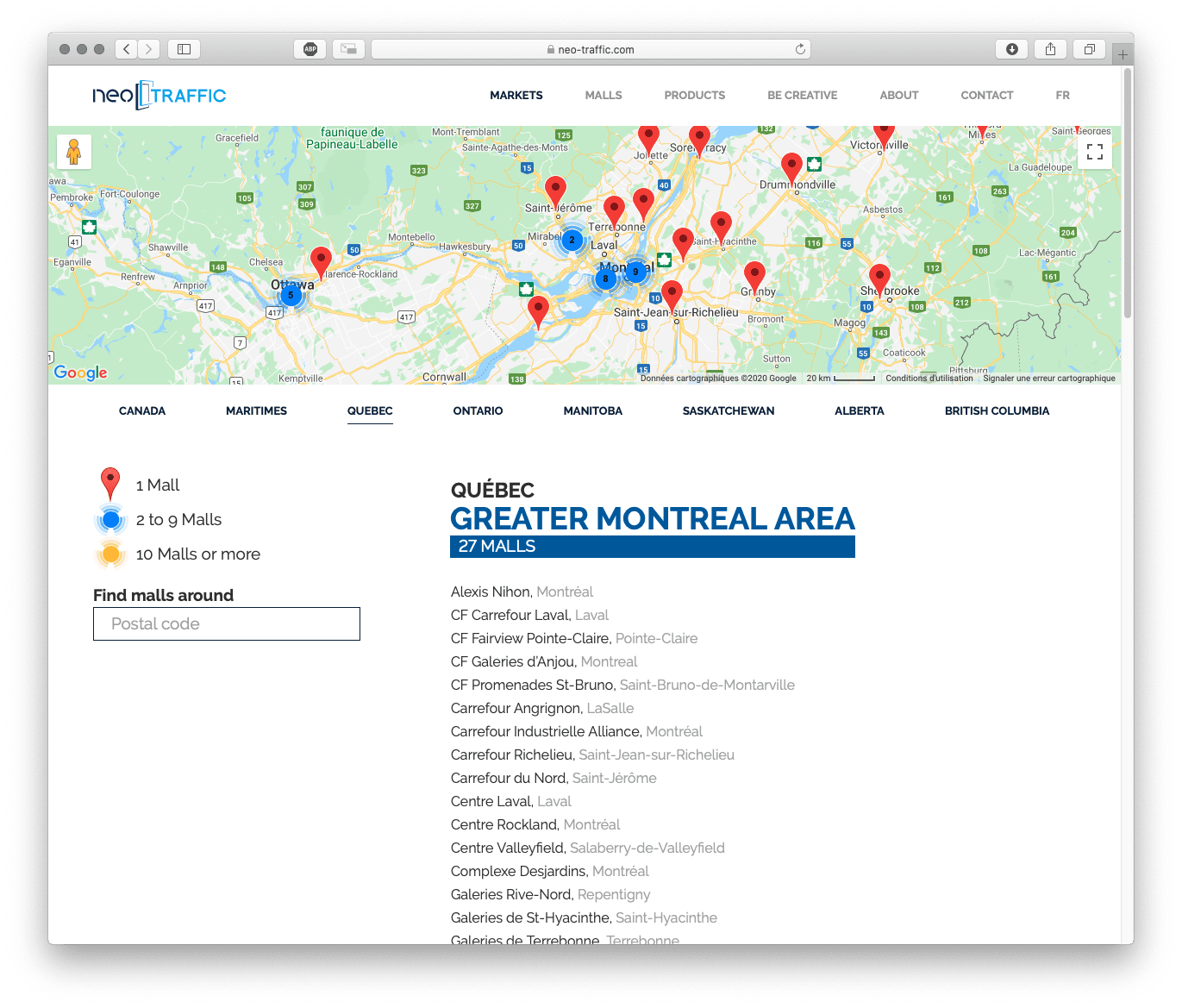Click the blue cluster marker labeled 9

[635, 272]
